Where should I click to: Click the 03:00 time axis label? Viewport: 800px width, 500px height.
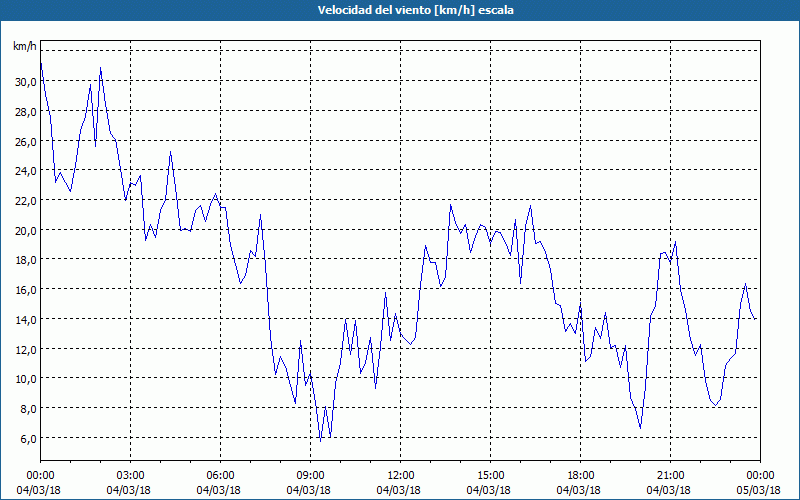pos(130,476)
